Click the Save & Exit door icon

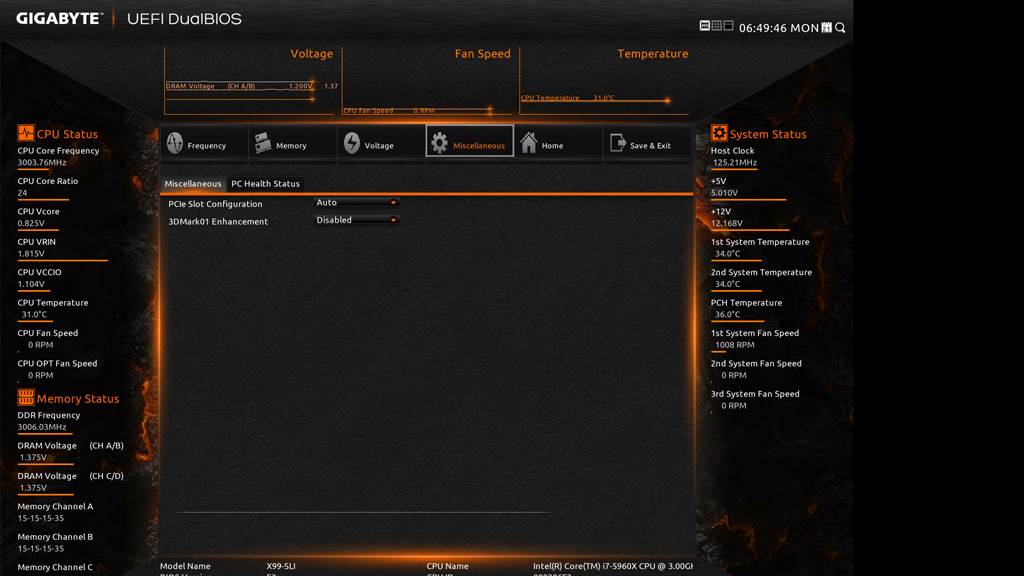[618, 144]
